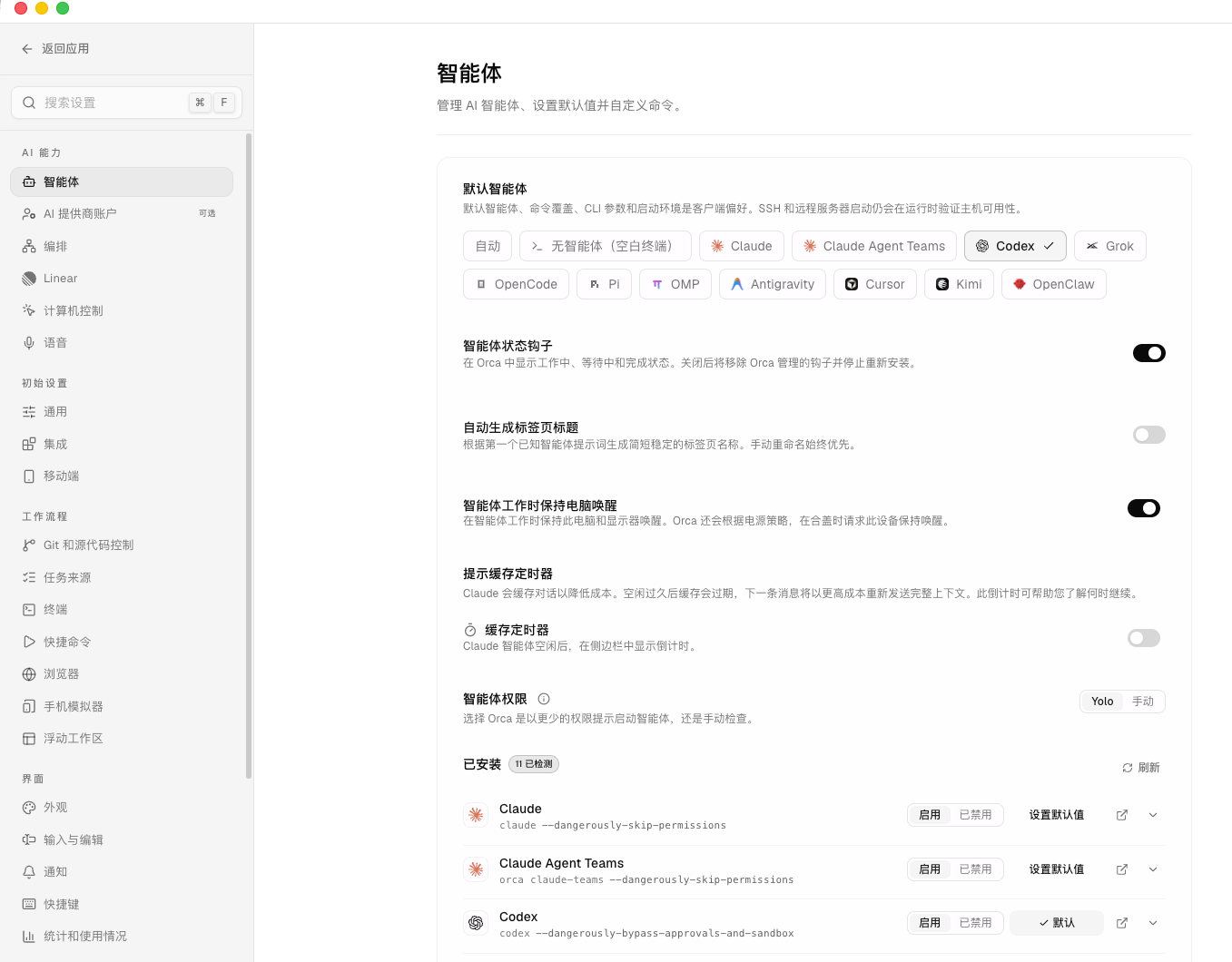
Task: Set Codex to 已禁用
Action: [x=976, y=923]
